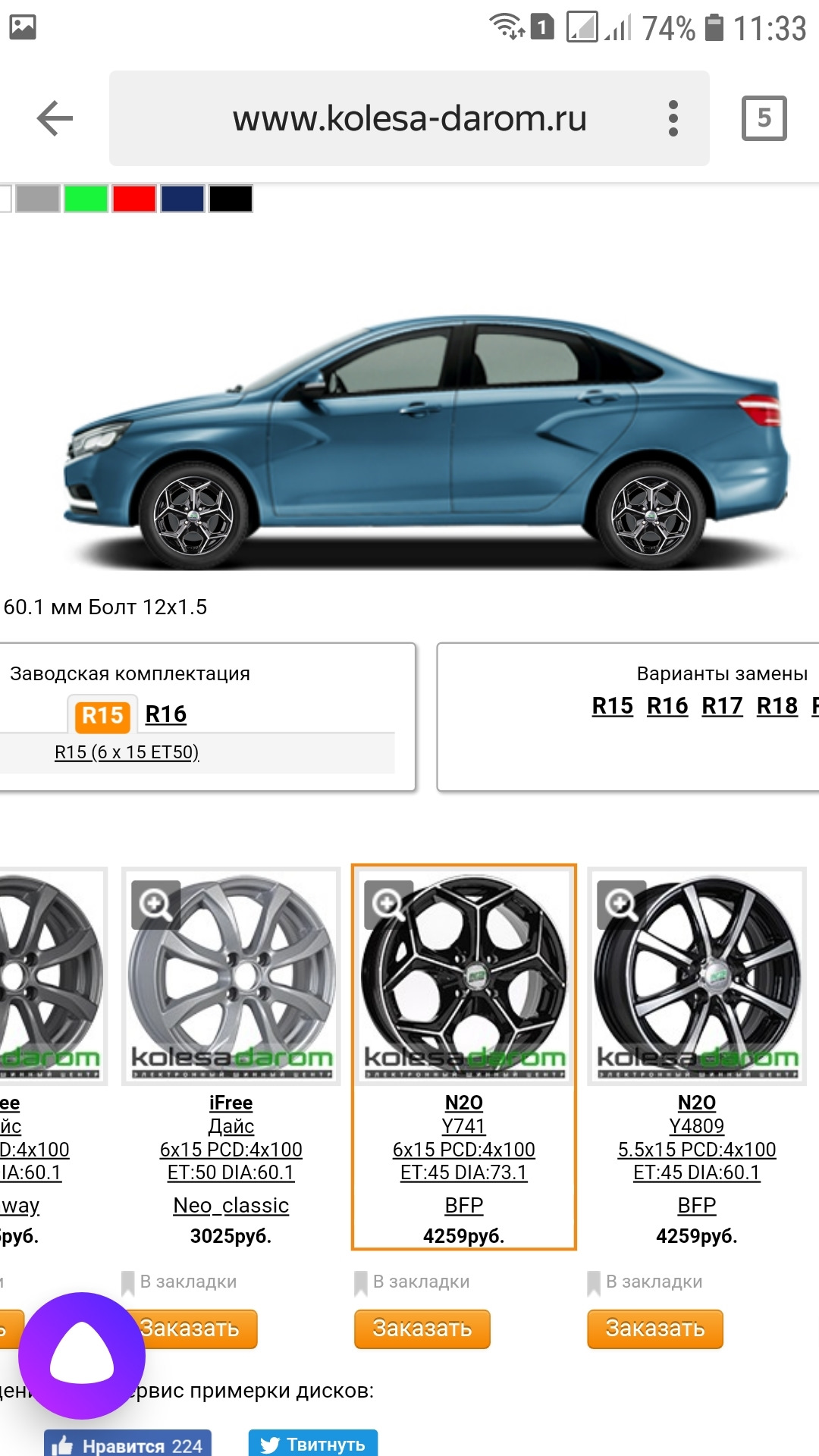Screen dimensions: 819x1456
Task: Zoom the N2O Y4809 wheel image
Action: tap(621, 905)
